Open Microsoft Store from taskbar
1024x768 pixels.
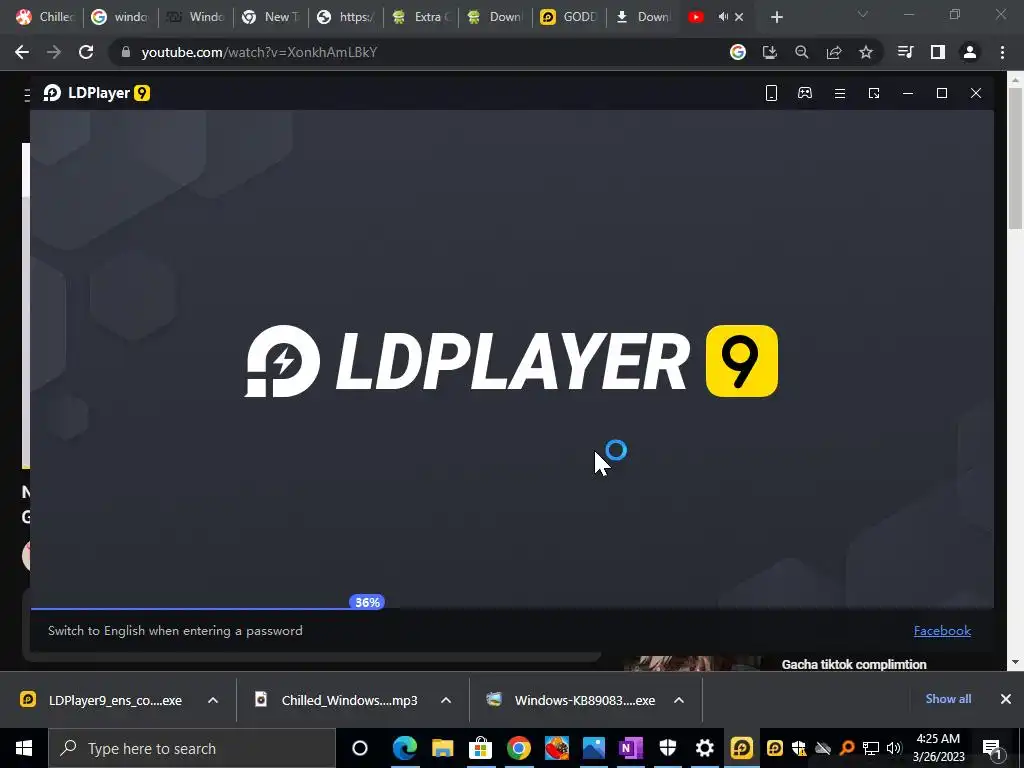coord(480,748)
